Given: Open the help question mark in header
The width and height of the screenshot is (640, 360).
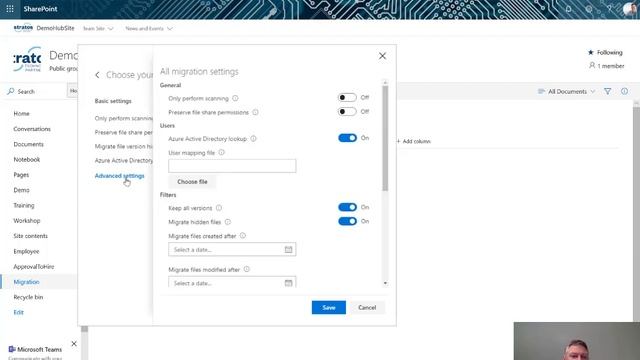Looking at the screenshot, I should pos(609,9).
